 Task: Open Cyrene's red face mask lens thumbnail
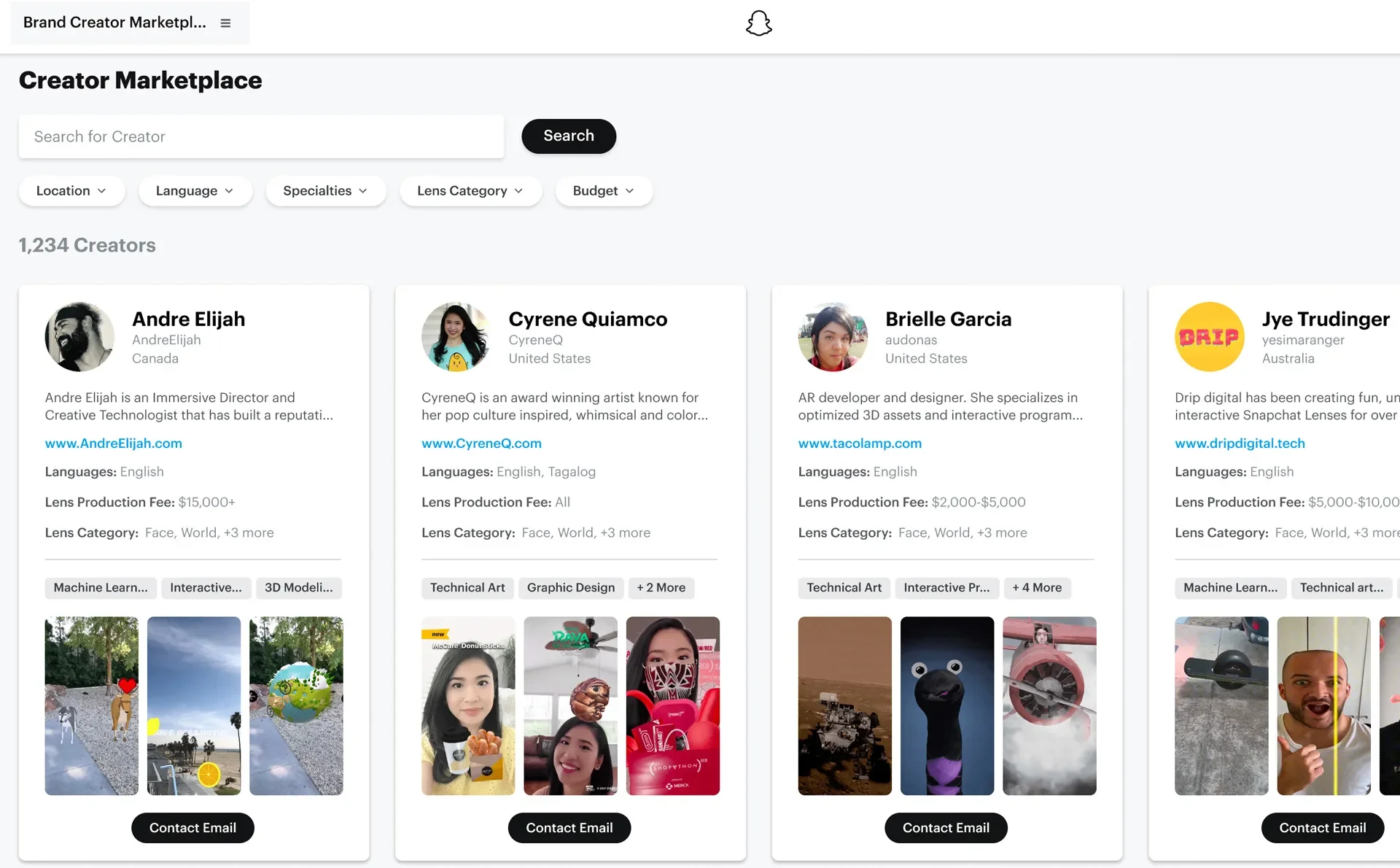click(x=672, y=706)
